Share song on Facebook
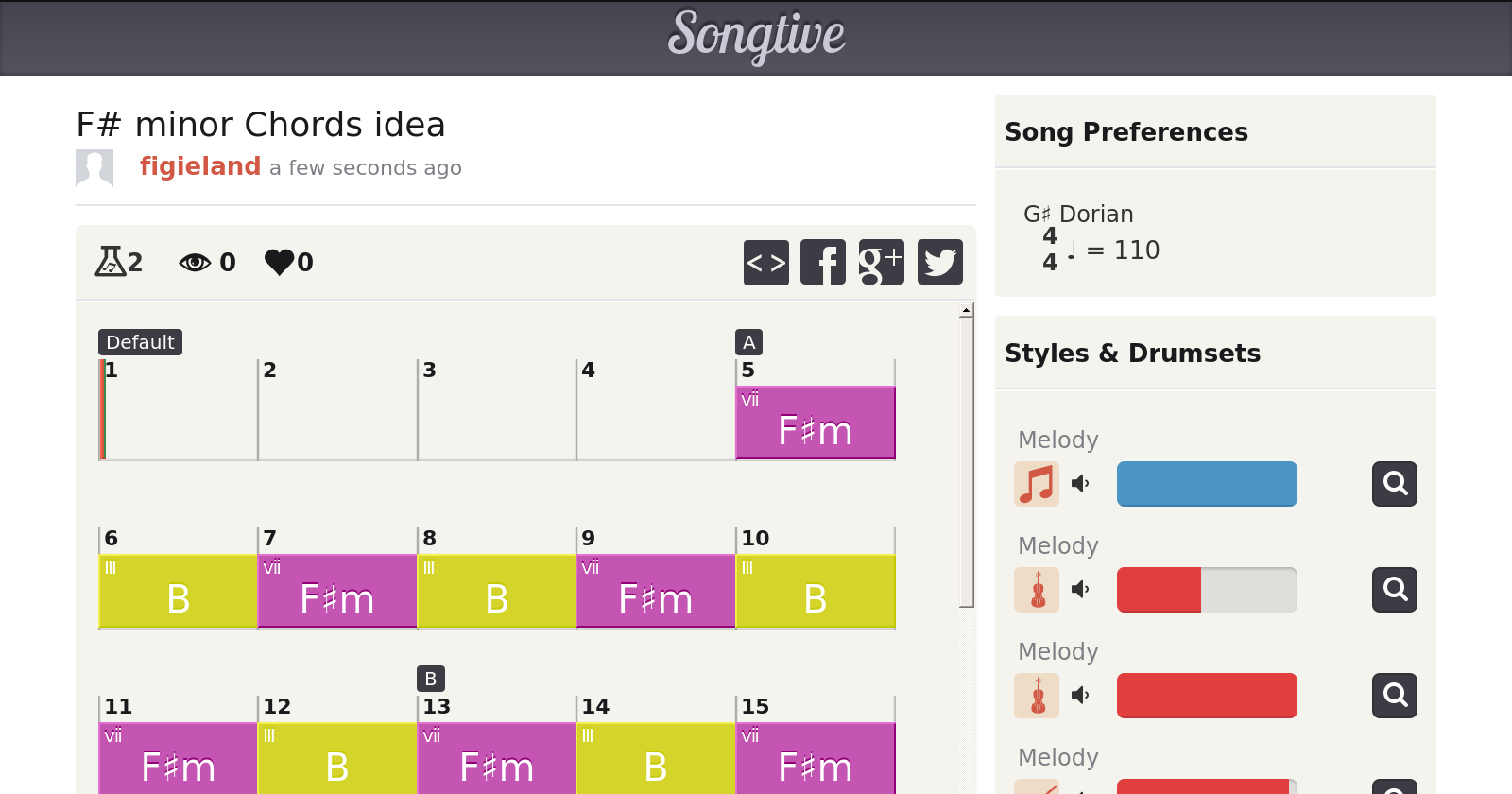Screen dimensions: 1512x794 [823, 262]
